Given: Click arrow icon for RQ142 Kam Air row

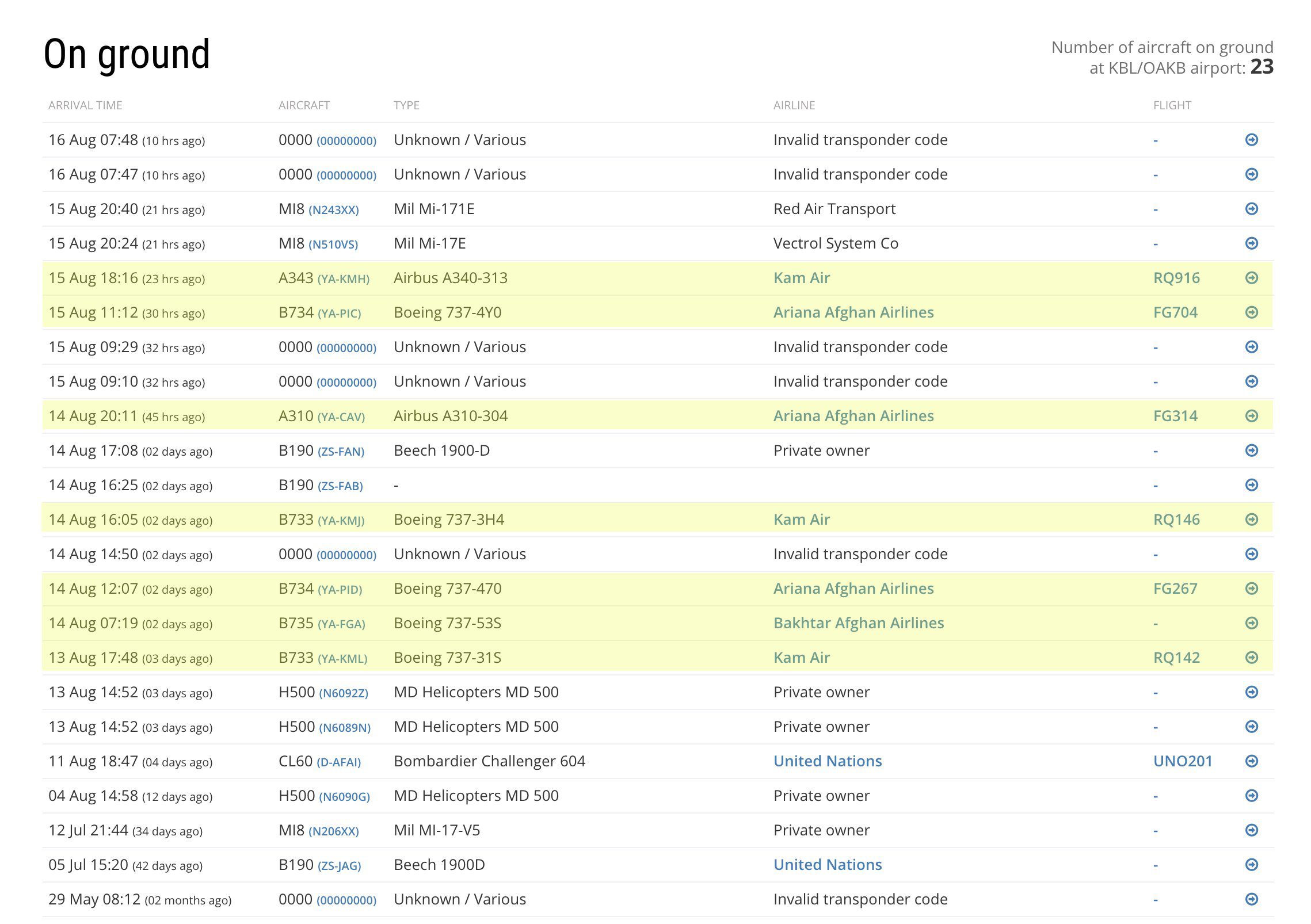Looking at the screenshot, I should click(x=1251, y=658).
